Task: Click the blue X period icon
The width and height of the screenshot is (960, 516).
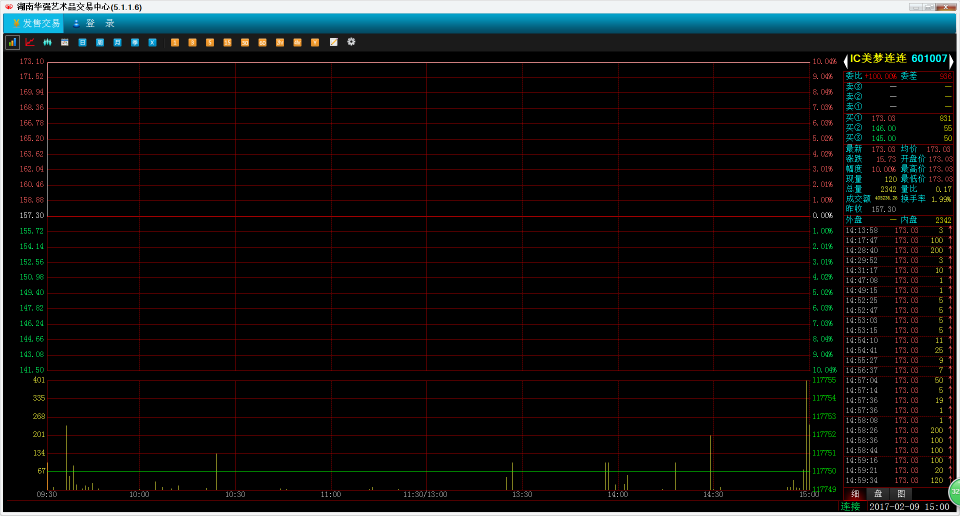Action: click(x=152, y=42)
